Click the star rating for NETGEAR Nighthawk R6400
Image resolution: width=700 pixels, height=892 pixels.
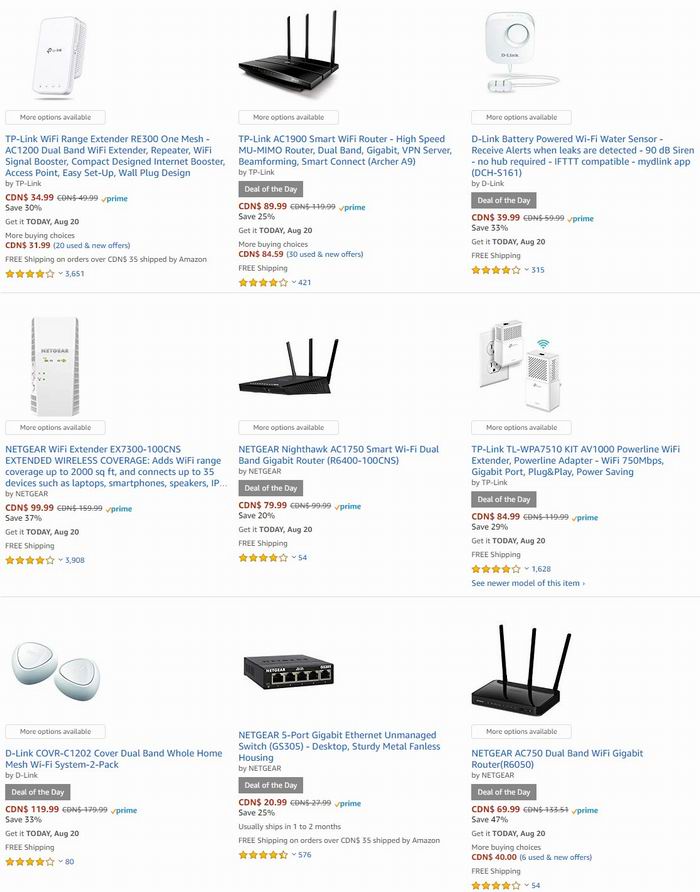coord(263,558)
